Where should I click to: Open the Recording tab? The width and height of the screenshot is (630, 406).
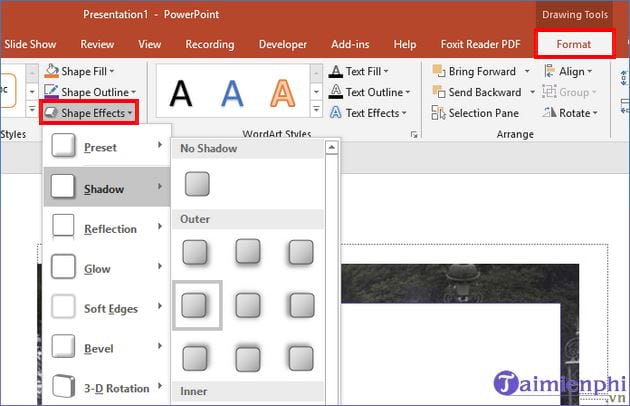click(210, 44)
